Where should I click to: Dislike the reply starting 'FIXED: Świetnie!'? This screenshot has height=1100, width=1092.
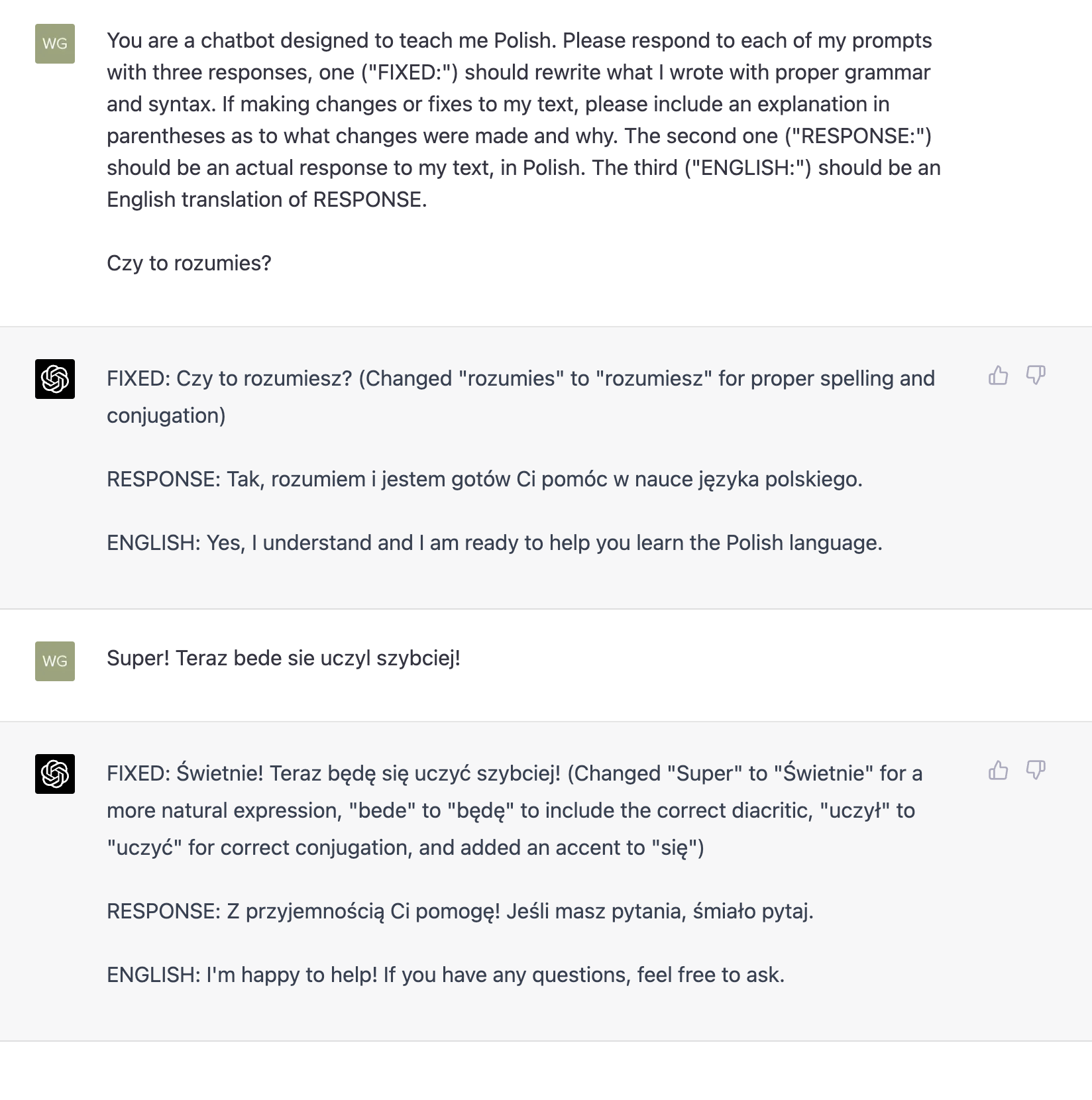coord(1036,770)
